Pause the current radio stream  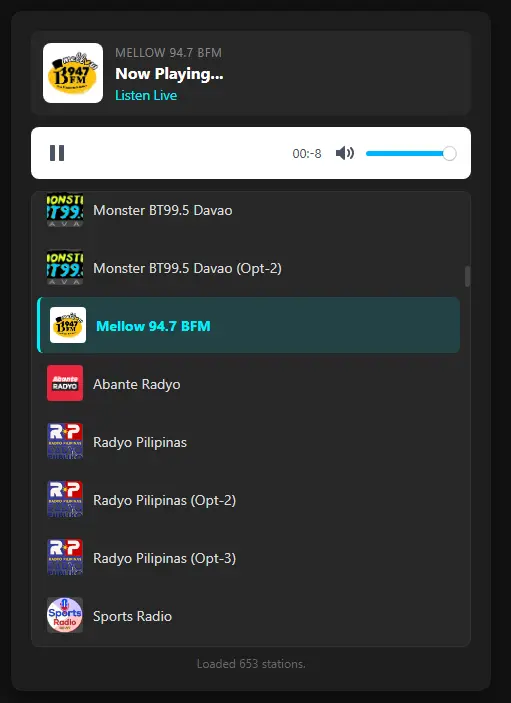[57, 153]
